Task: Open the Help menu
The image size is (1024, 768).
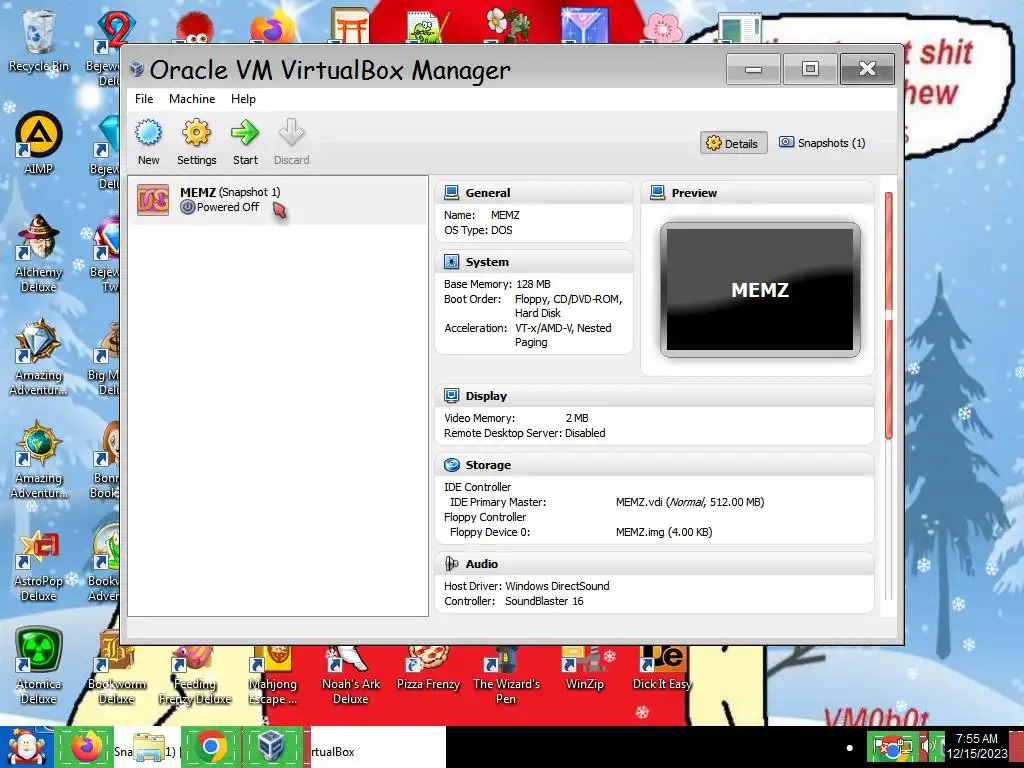Action: coord(243,99)
